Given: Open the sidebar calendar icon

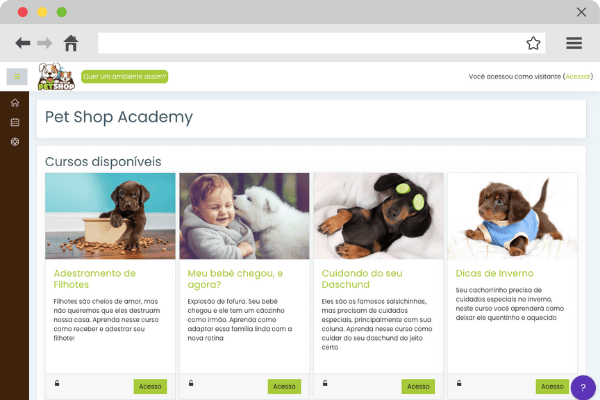Looking at the screenshot, I should click(x=15, y=122).
